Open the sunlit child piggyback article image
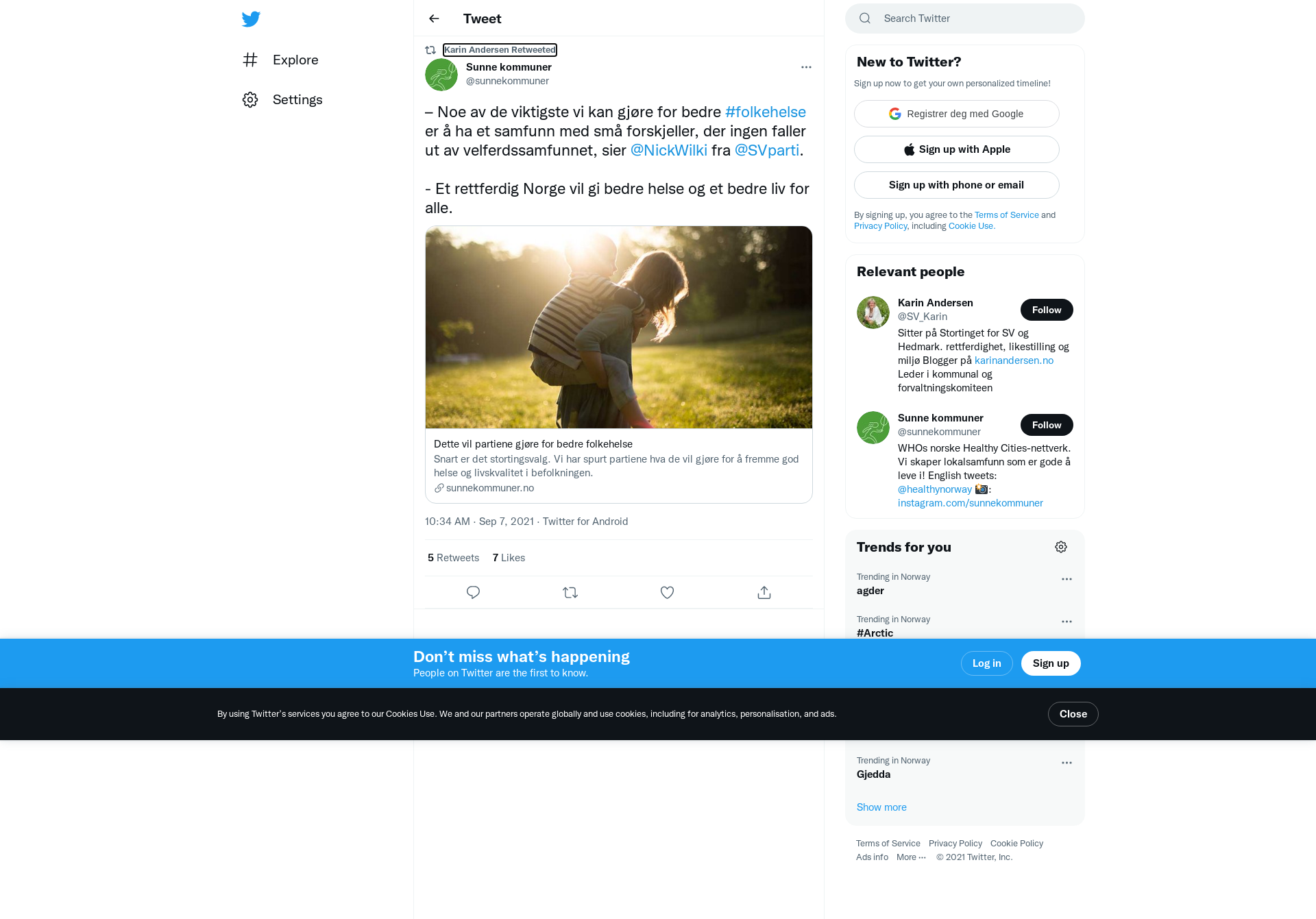The height and width of the screenshot is (919, 1316). [619, 328]
